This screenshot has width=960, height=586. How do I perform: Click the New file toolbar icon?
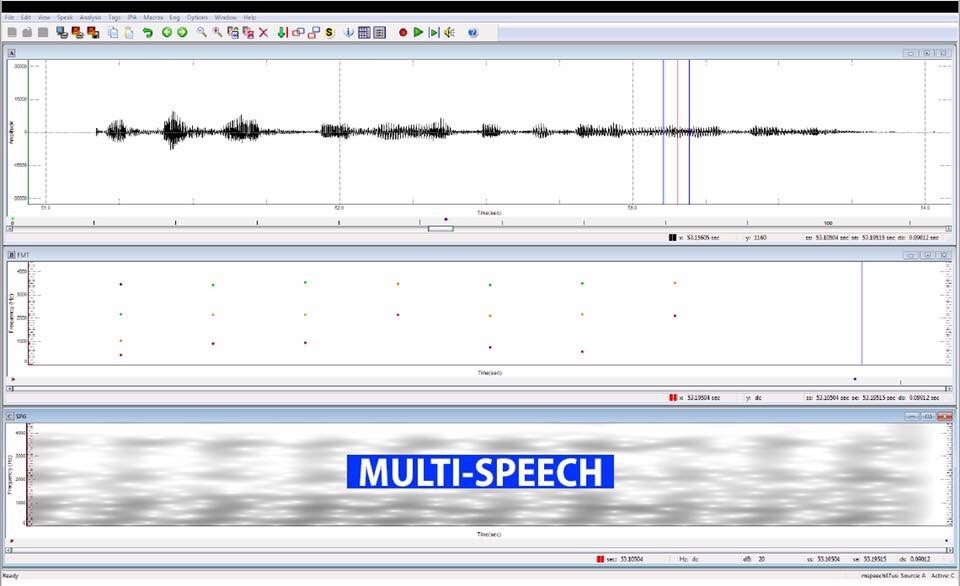[x=12, y=32]
